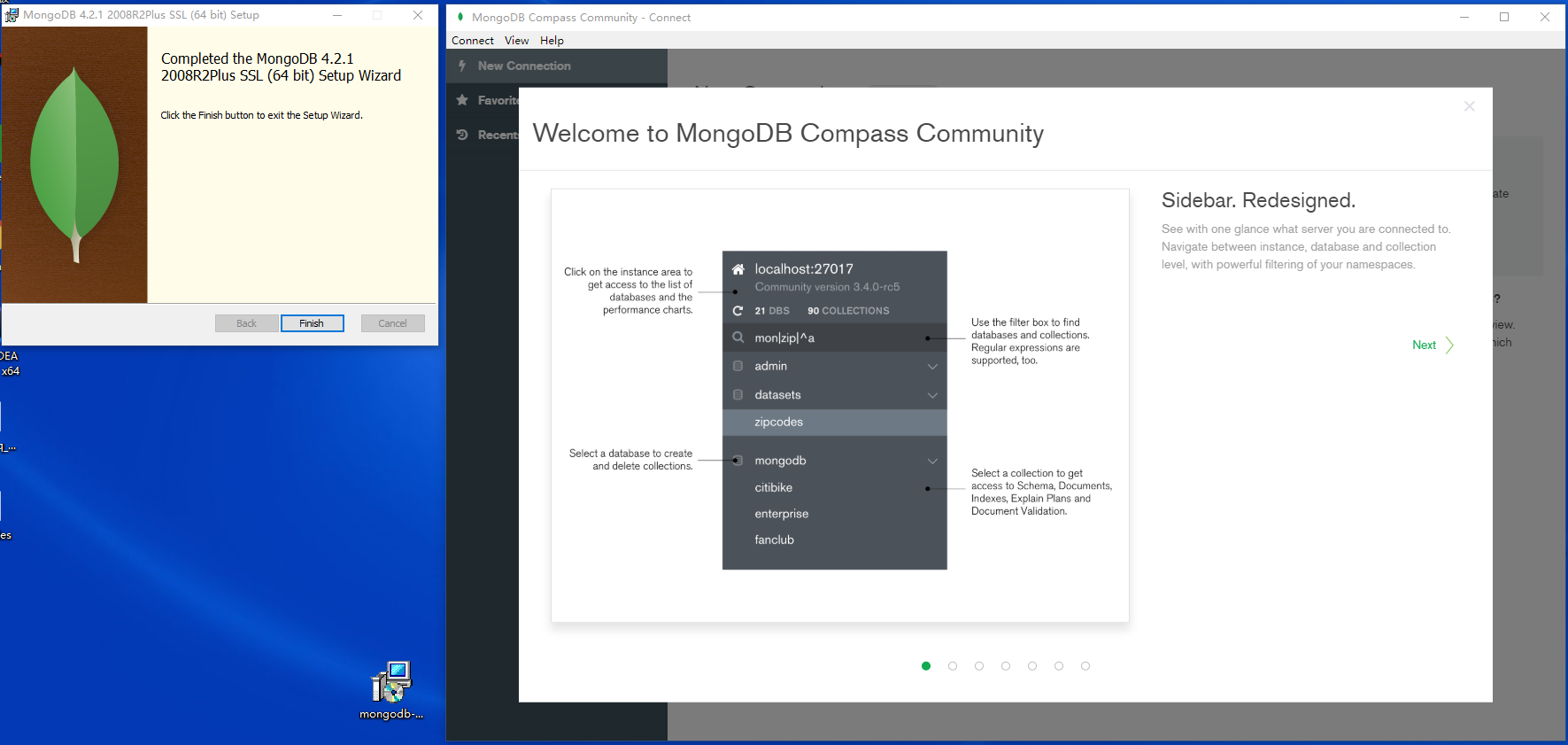Click the sidebar preview thumbnail image
Image resolution: width=1568 pixels, height=745 pixels.
pyautogui.click(x=840, y=406)
